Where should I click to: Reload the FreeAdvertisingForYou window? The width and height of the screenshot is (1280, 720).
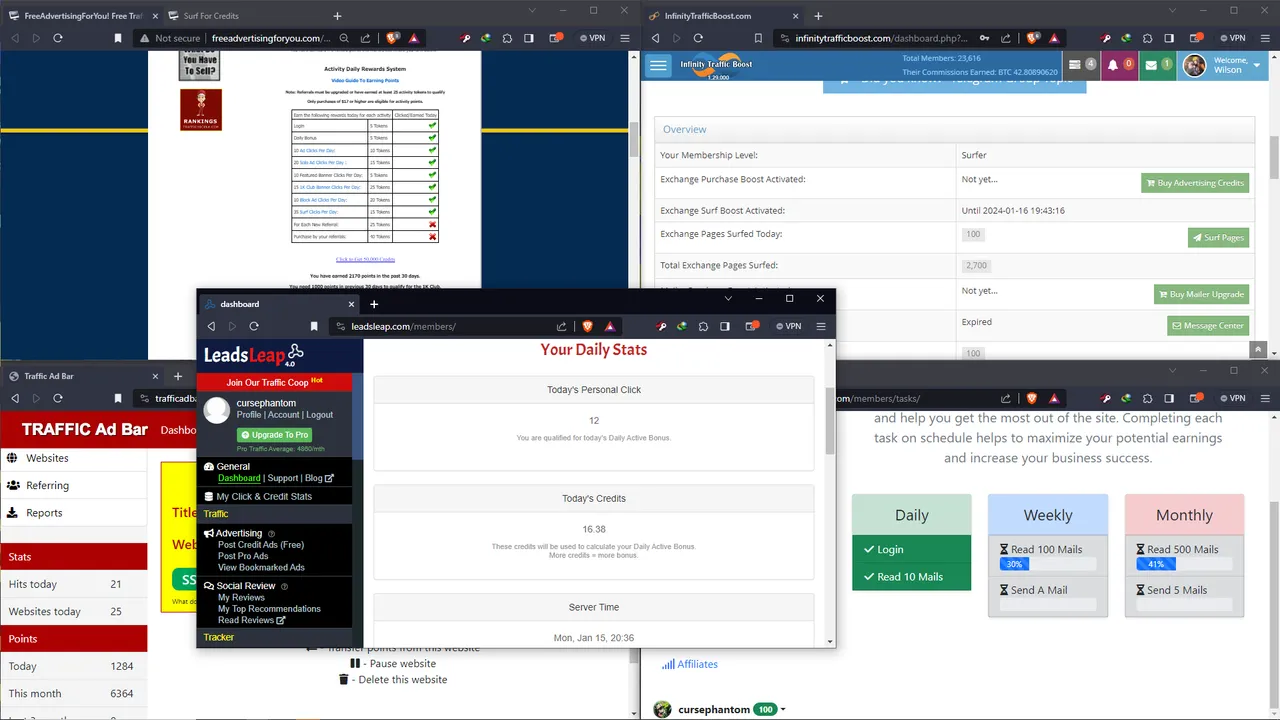click(x=58, y=38)
